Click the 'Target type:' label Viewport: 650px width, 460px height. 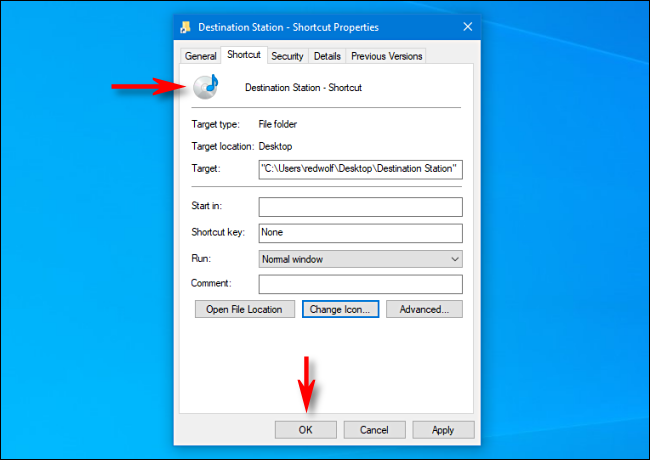point(215,124)
